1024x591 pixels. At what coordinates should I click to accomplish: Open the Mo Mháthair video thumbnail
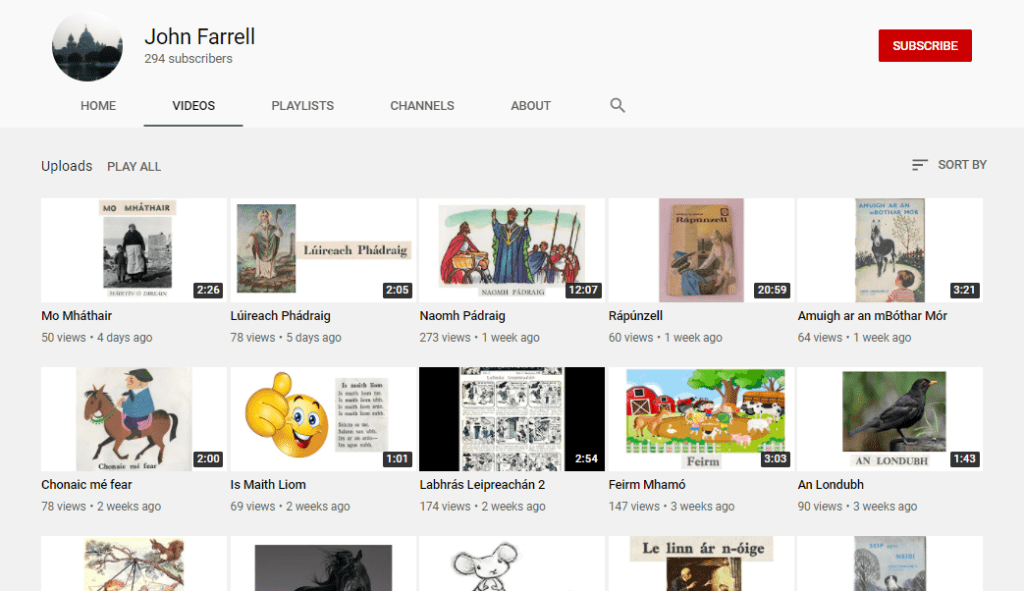tap(134, 250)
